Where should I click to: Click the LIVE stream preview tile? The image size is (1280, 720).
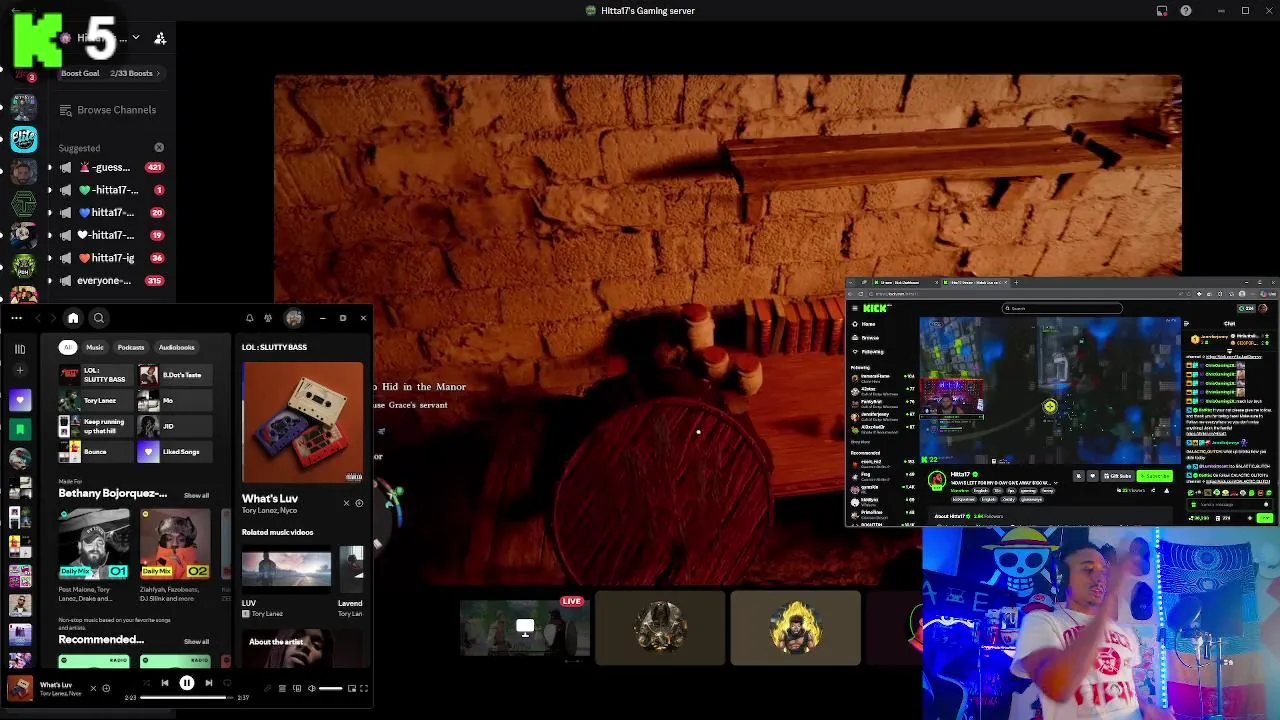tap(525, 628)
